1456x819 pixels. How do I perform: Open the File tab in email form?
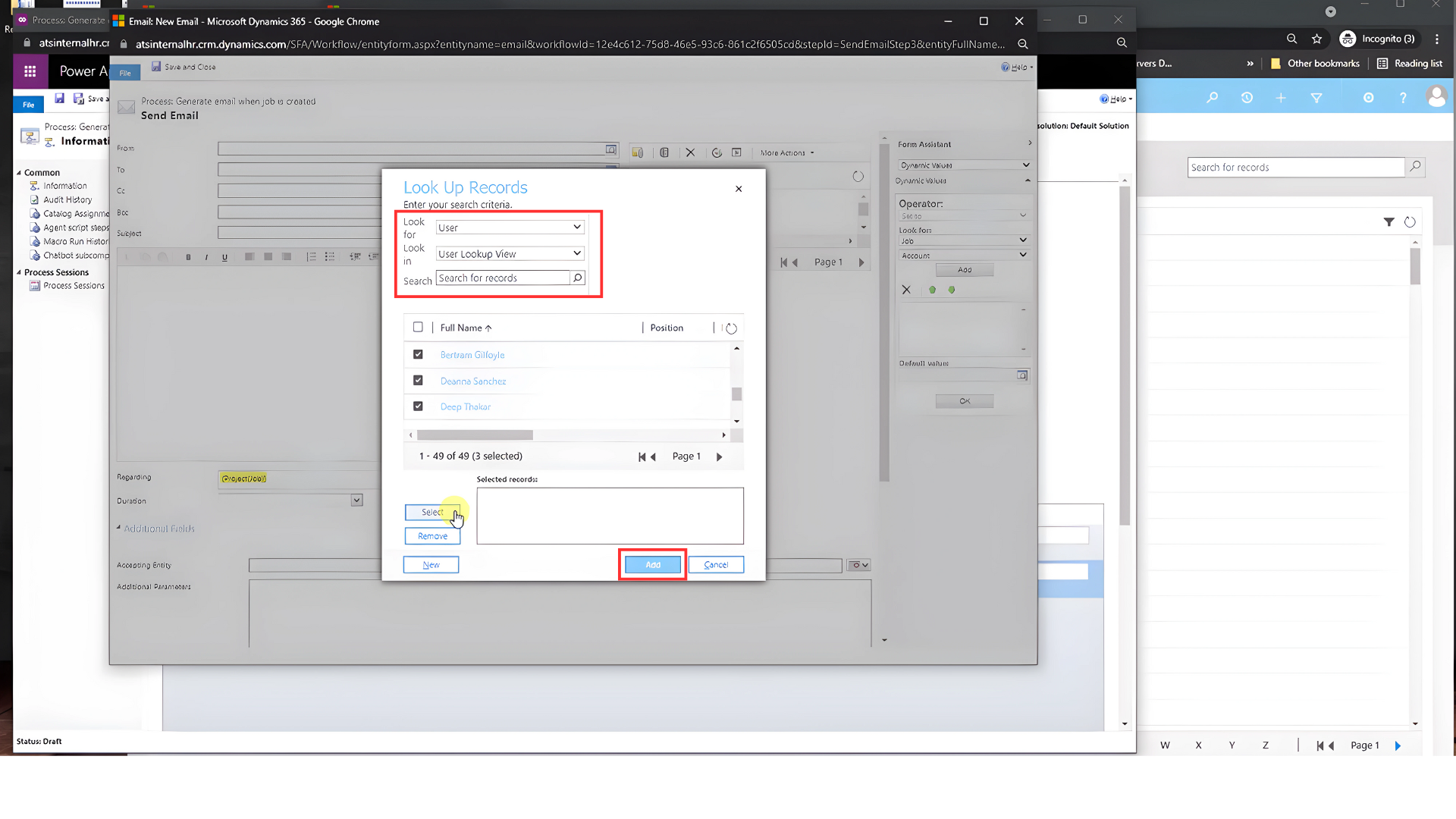(x=125, y=73)
